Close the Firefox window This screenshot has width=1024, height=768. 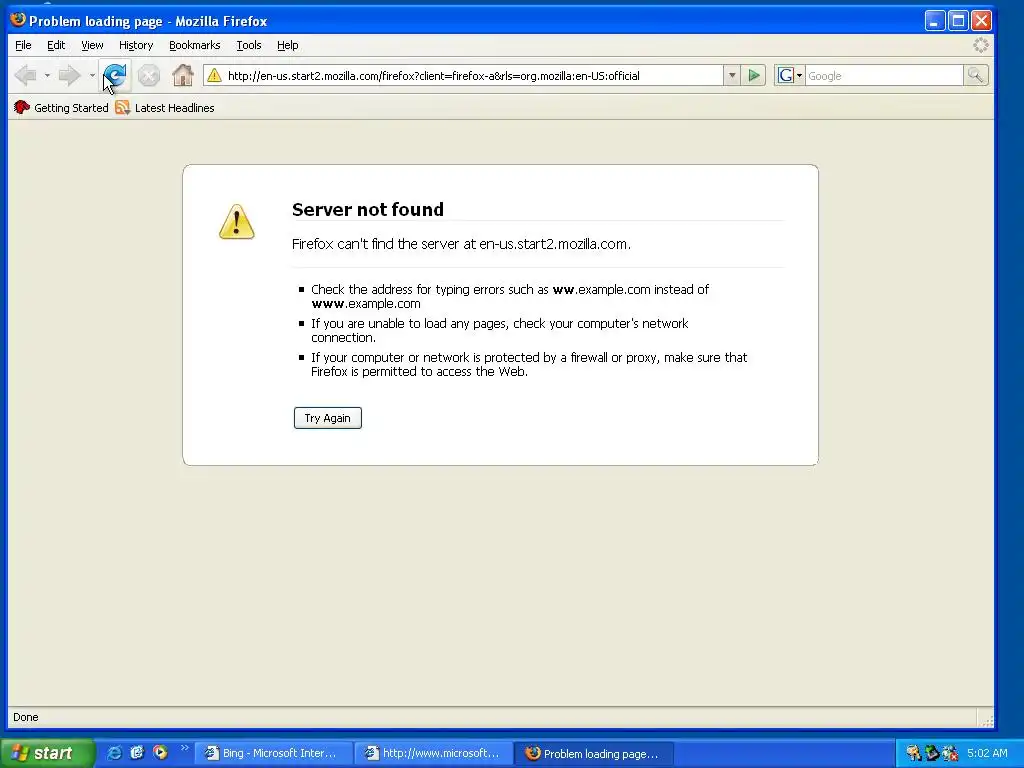981,21
